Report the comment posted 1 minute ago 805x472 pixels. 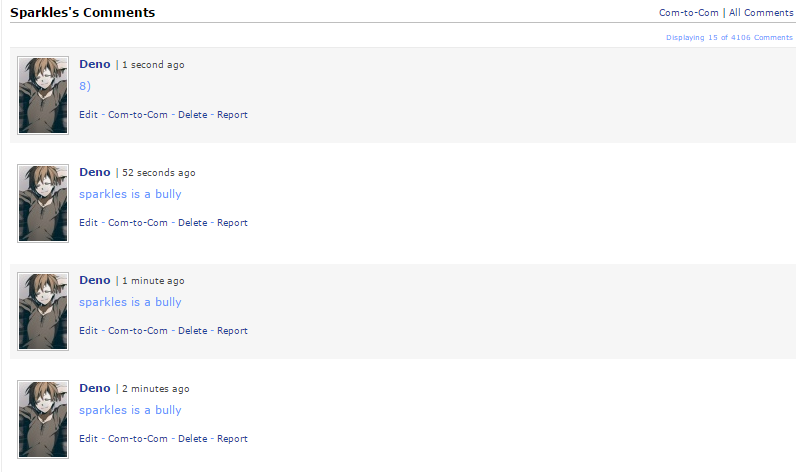point(232,331)
